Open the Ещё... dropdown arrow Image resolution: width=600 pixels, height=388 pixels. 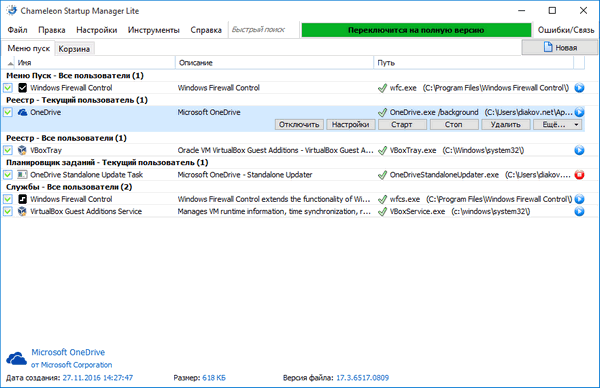576,125
